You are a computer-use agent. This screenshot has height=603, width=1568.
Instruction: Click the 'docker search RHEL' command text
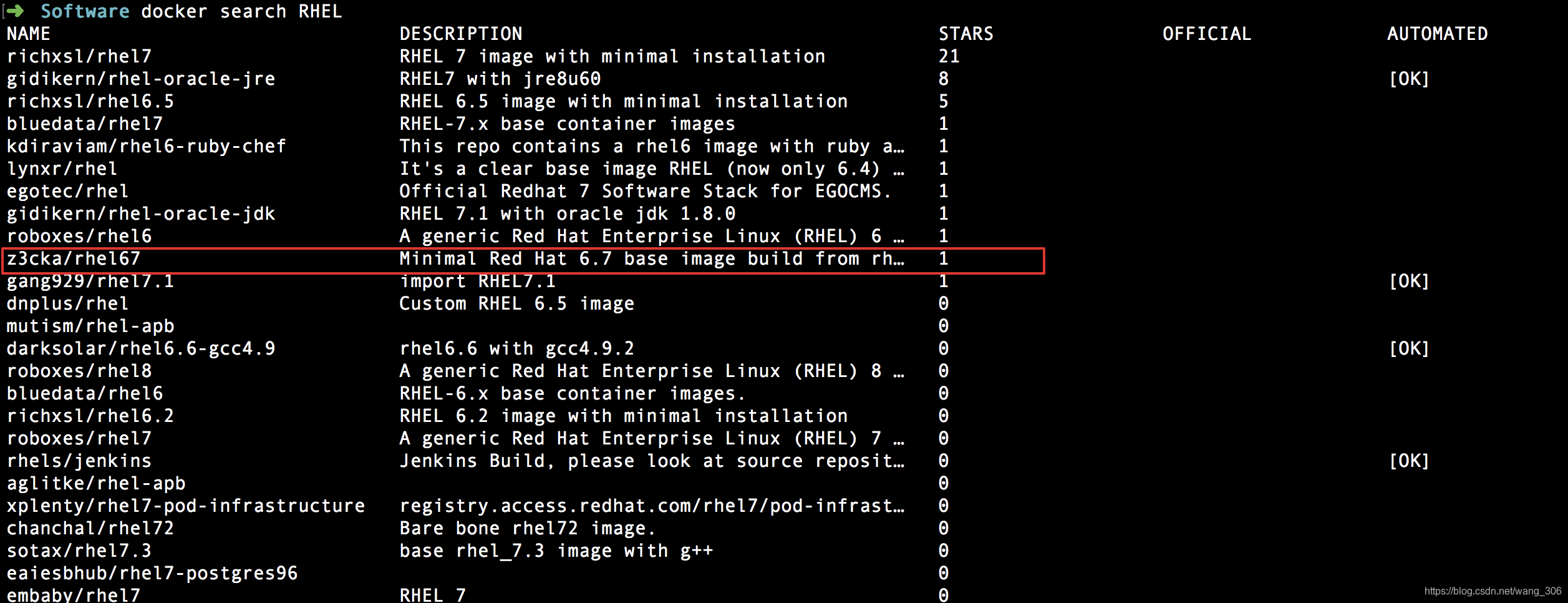(242, 11)
